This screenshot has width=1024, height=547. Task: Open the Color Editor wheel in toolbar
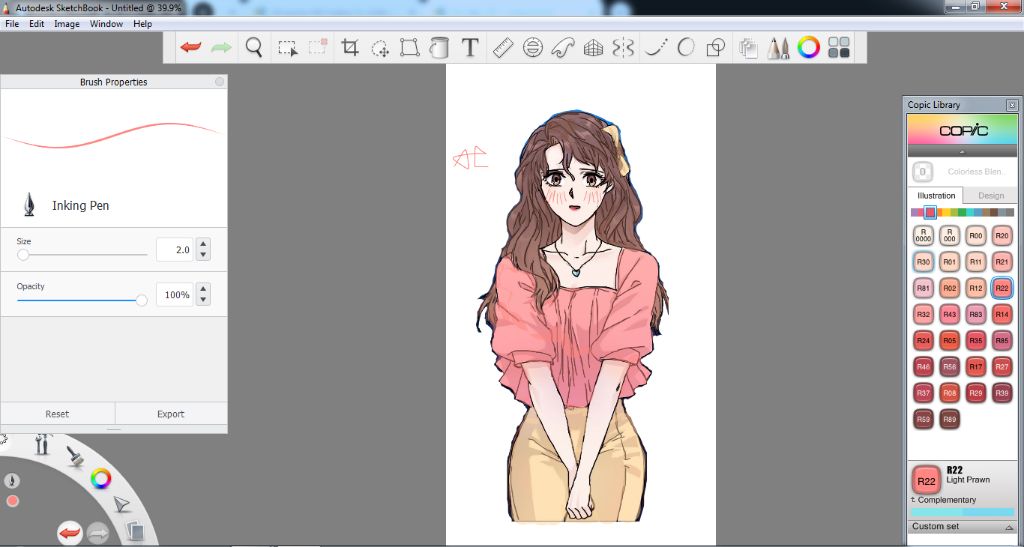pos(808,47)
